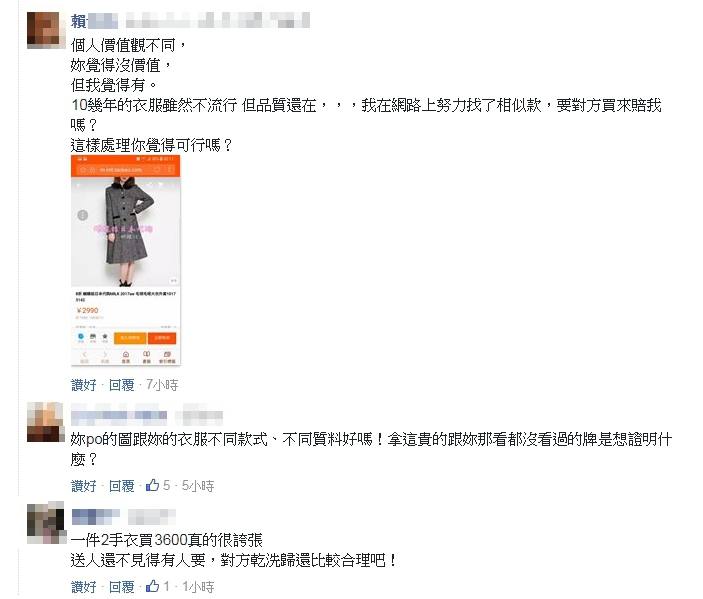Open the first commenter's profile picture

(43, 30)
